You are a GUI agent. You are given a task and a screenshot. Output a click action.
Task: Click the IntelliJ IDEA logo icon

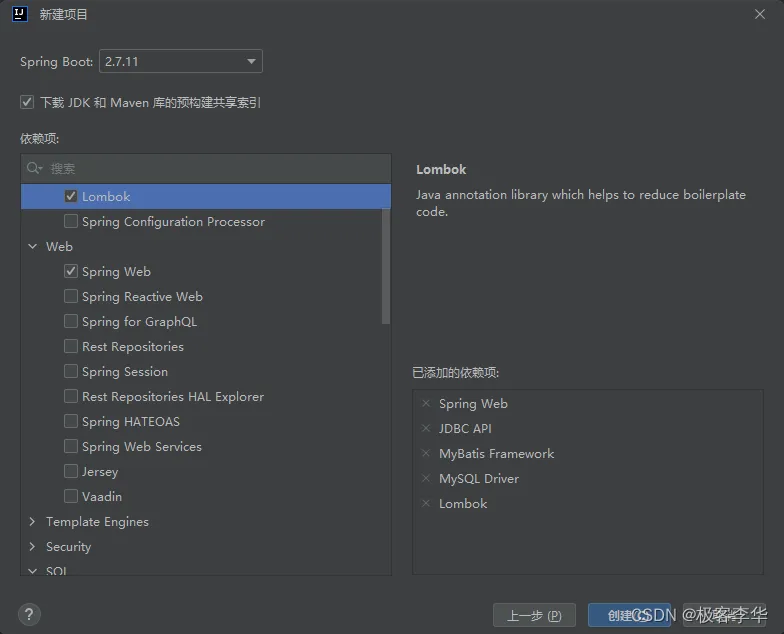(x=20, y=14)
